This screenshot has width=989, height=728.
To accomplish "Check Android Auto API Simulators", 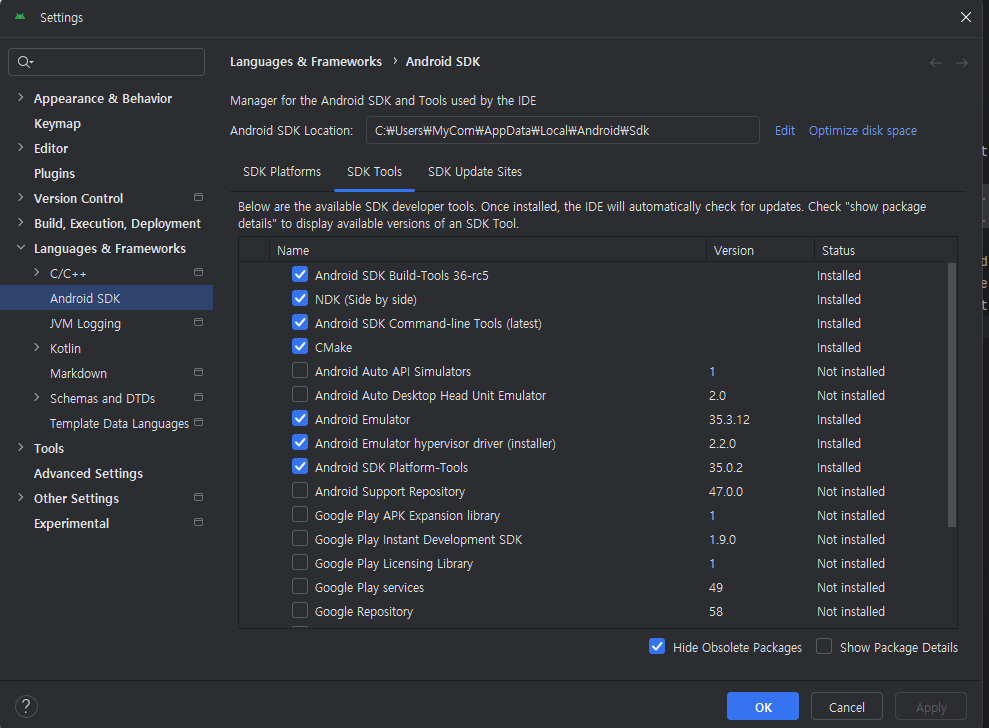I will pyautogui.click(x=300, y=370).
